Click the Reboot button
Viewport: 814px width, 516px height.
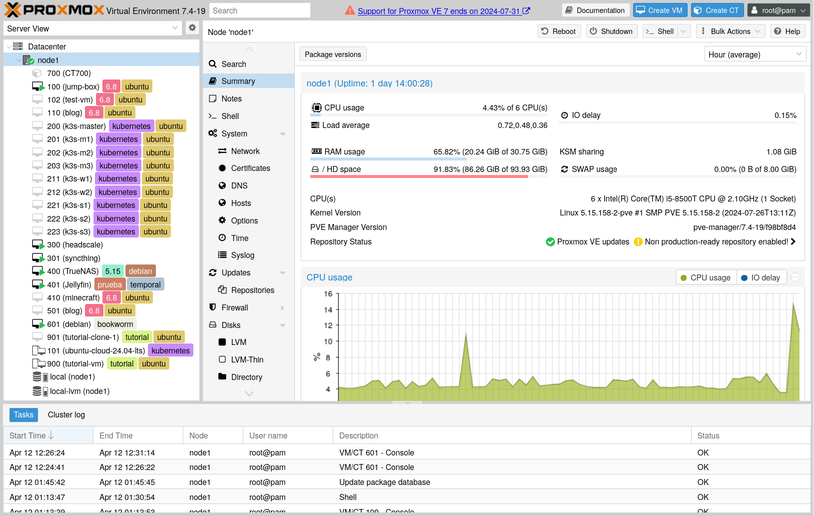(559, 31)
